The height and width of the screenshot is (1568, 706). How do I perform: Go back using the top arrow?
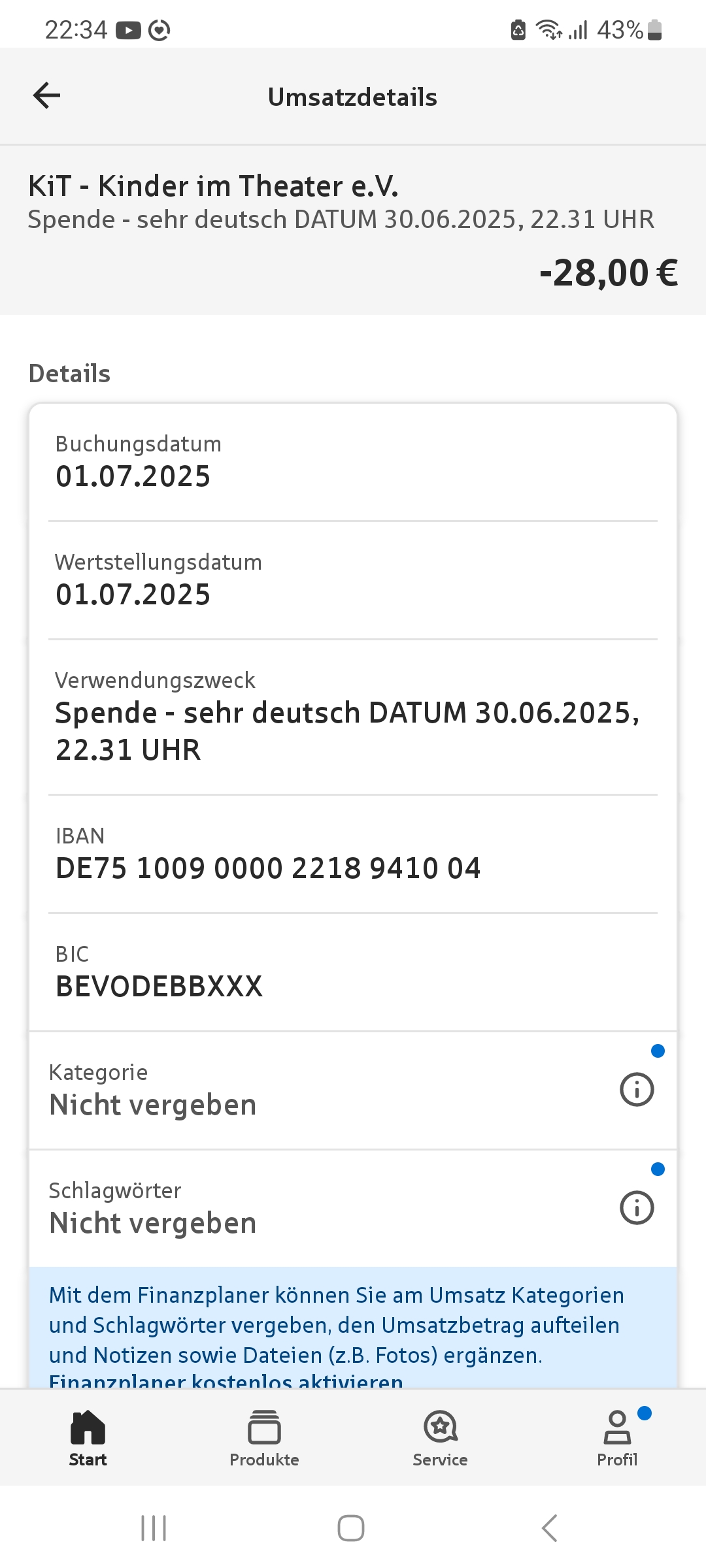46,96
